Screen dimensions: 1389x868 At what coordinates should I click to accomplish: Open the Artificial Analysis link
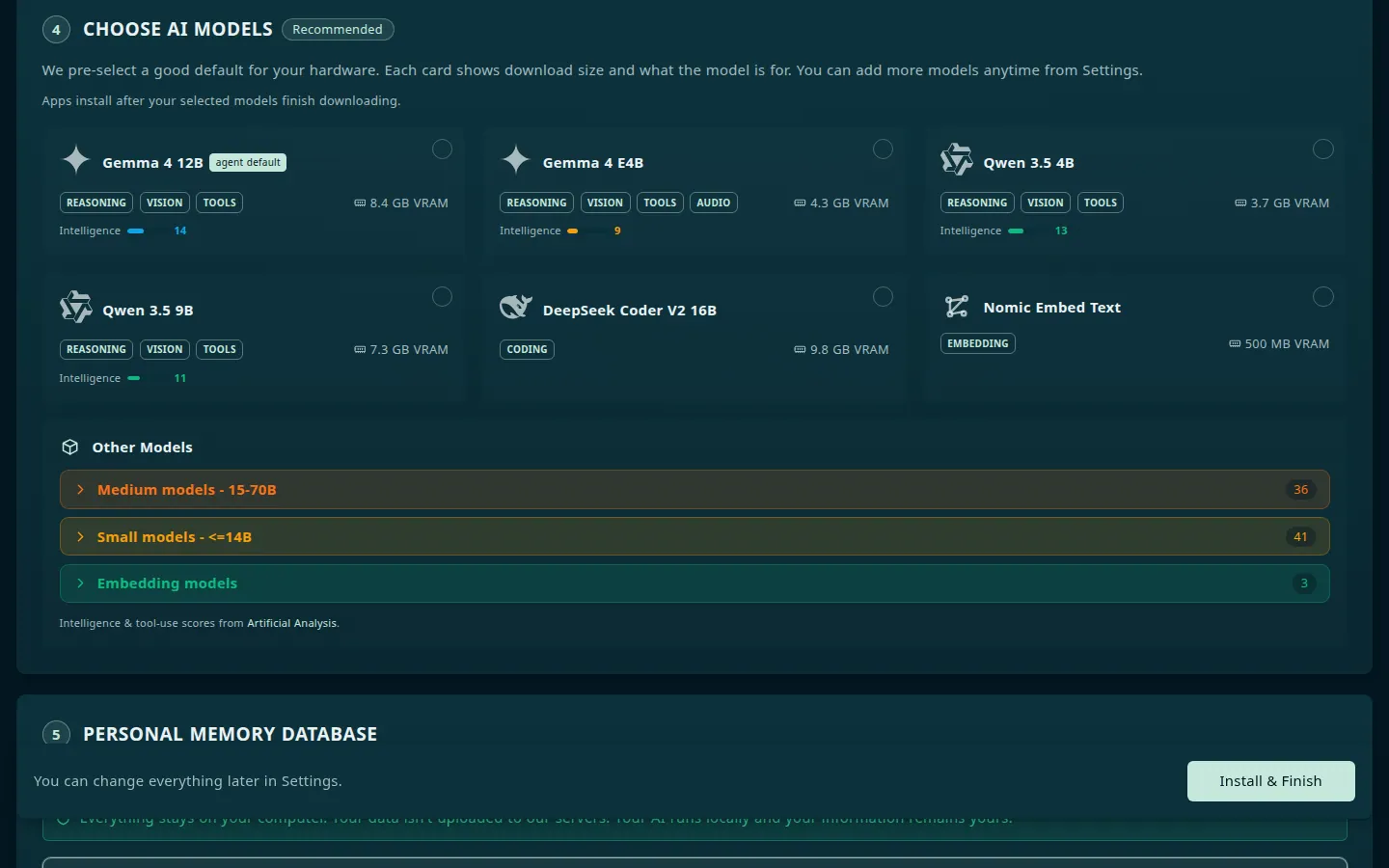pyautogui.click(x=291, y=624)
